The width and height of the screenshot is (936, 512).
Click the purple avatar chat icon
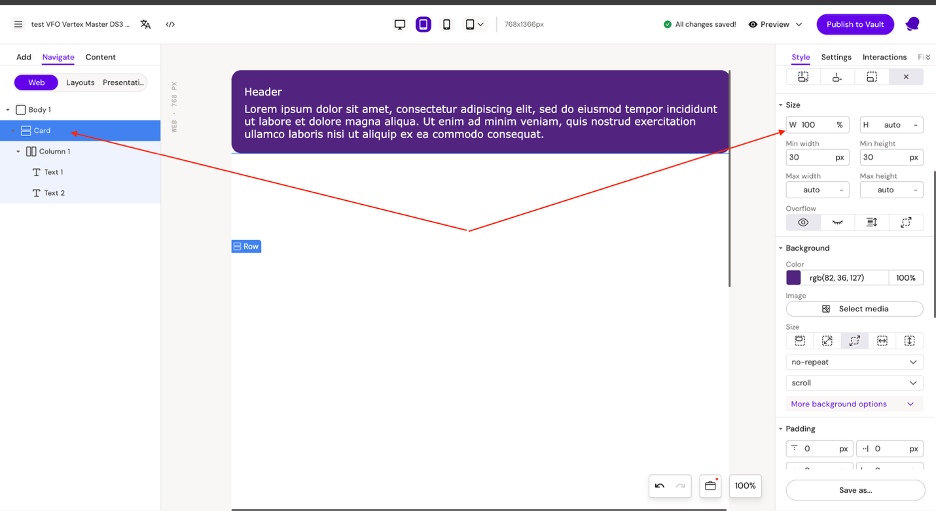pyautogui.click(x=912, y=24)
